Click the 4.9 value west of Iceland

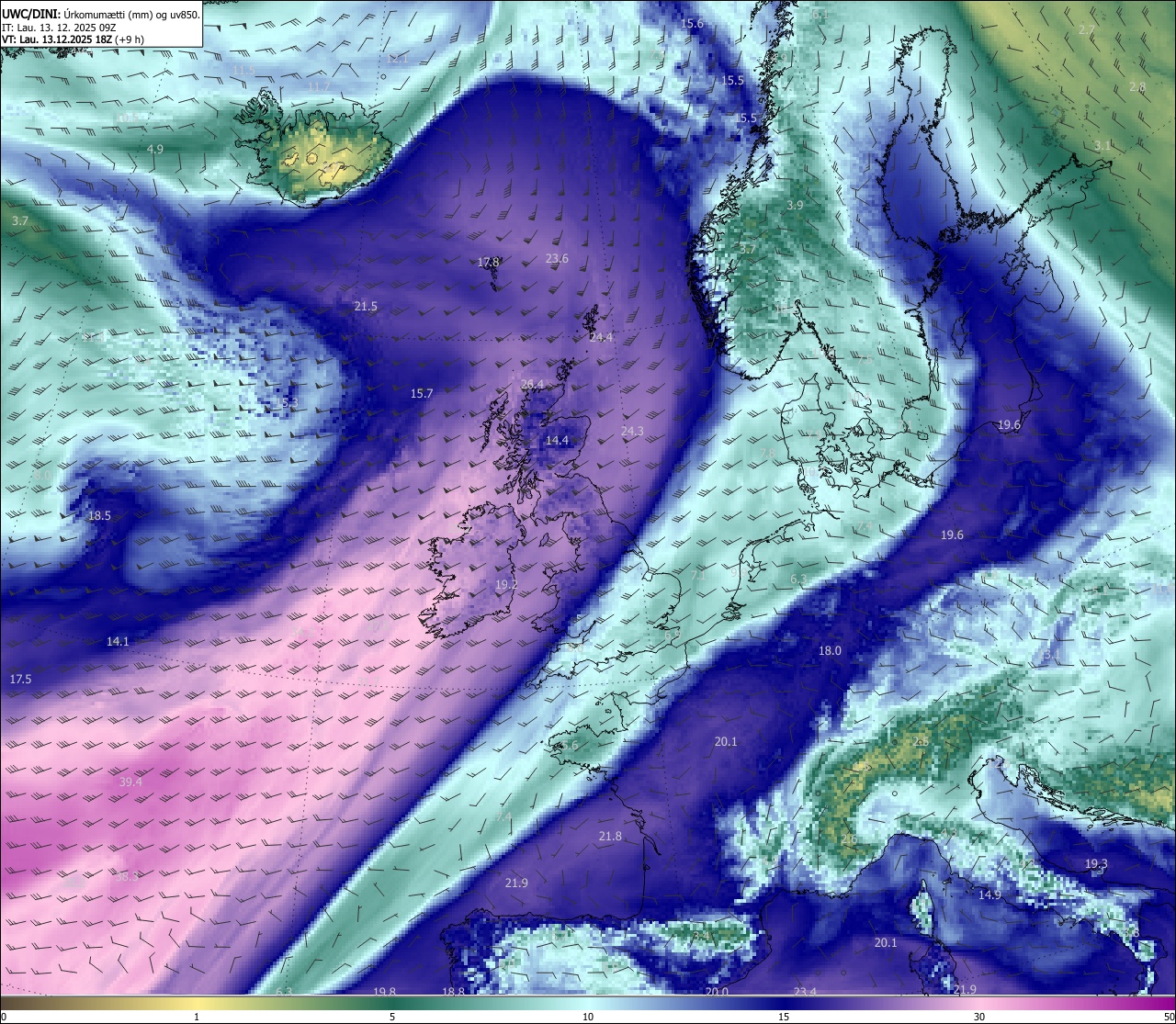pyautogui.click(x=155, y=150)
